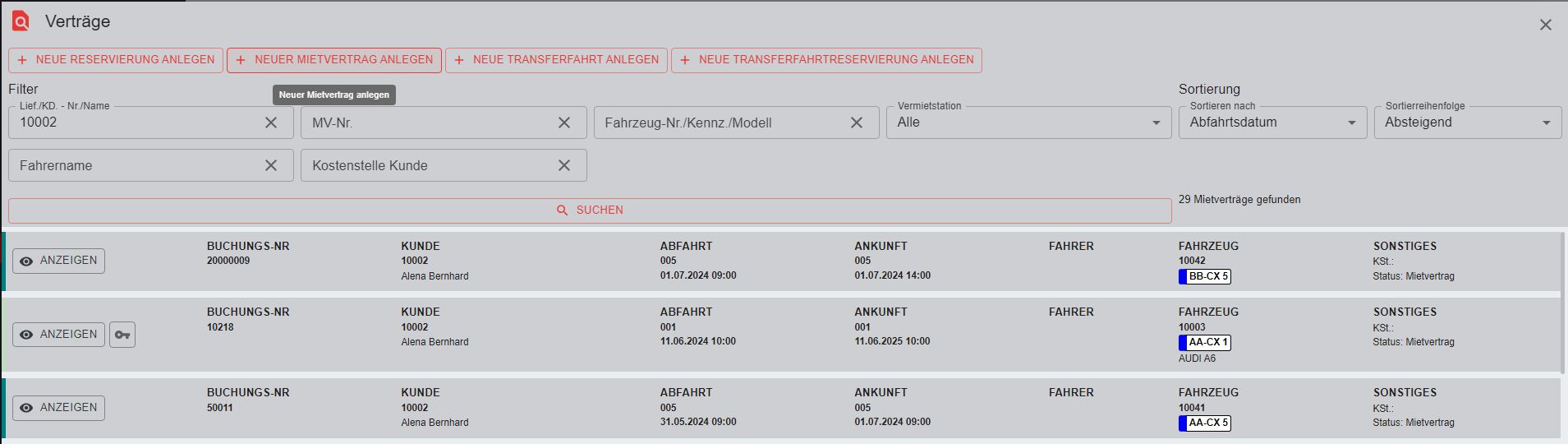
Task: Click the license plate badge BB-CX 5
Action: click(x=1205, y=276)
